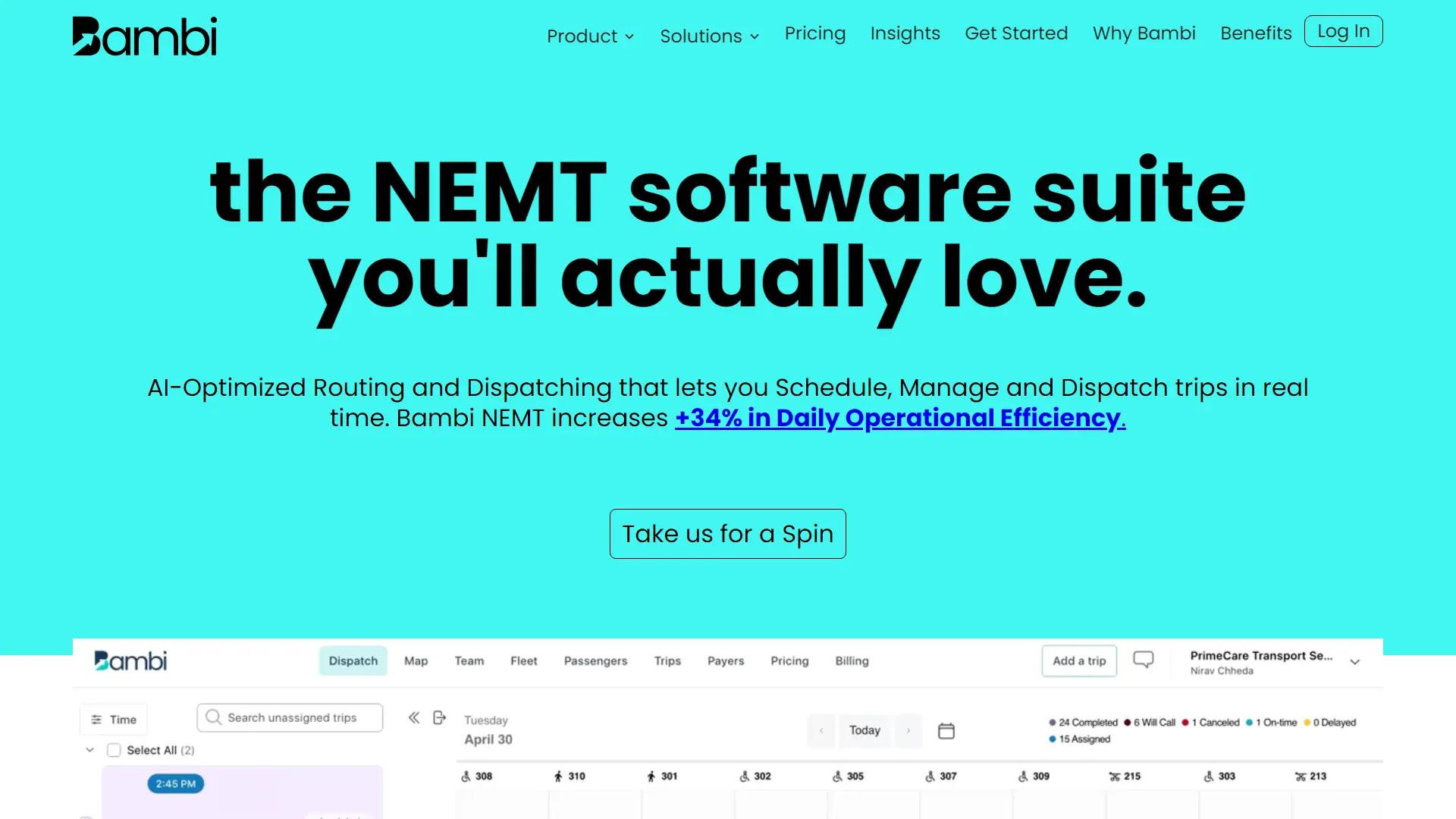1456x819 pixels.
Task: Open the Dispatch tab in dashboard
Action: pyautogui.click(x=353, y=661)
